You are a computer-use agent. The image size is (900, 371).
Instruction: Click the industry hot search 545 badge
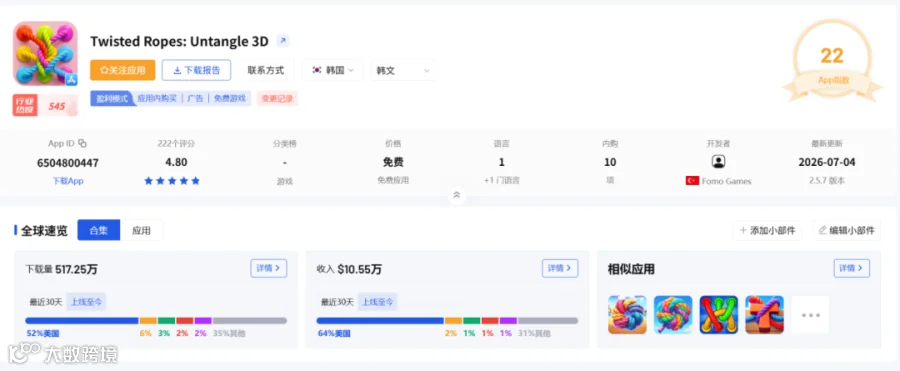pos(45,106)
